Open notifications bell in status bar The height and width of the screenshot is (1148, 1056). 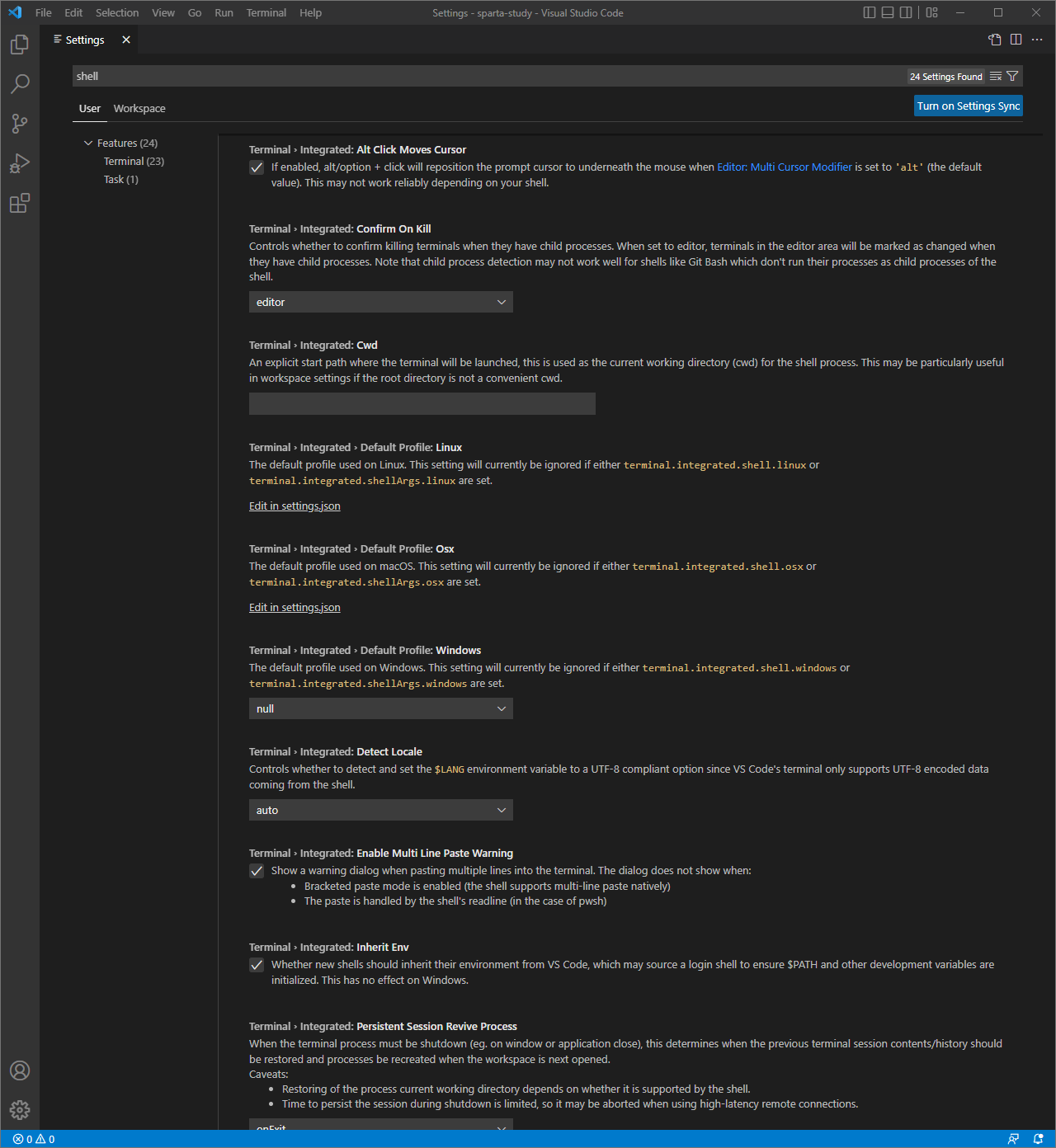click(x=1039, y=1139)
